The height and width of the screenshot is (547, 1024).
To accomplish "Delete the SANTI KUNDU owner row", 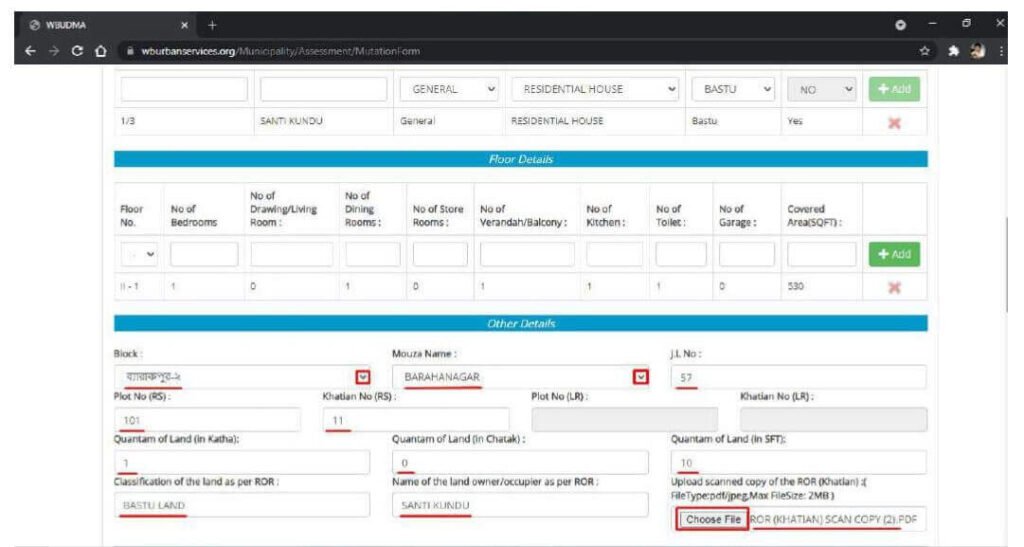I will 894,123.
